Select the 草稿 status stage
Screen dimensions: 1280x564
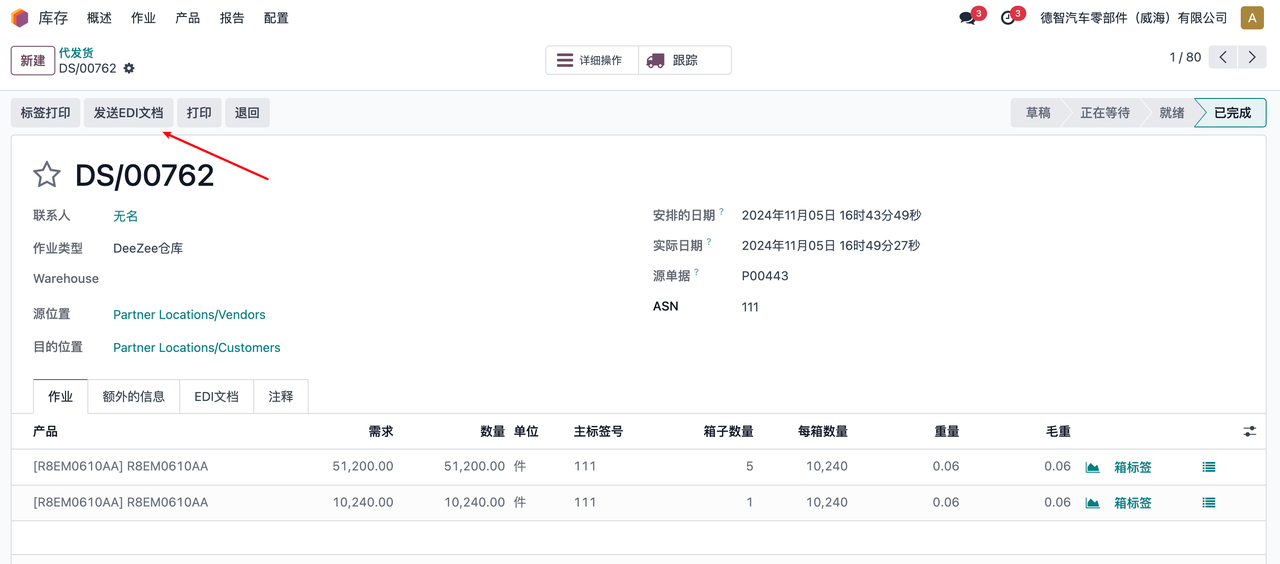(1037, 113)
